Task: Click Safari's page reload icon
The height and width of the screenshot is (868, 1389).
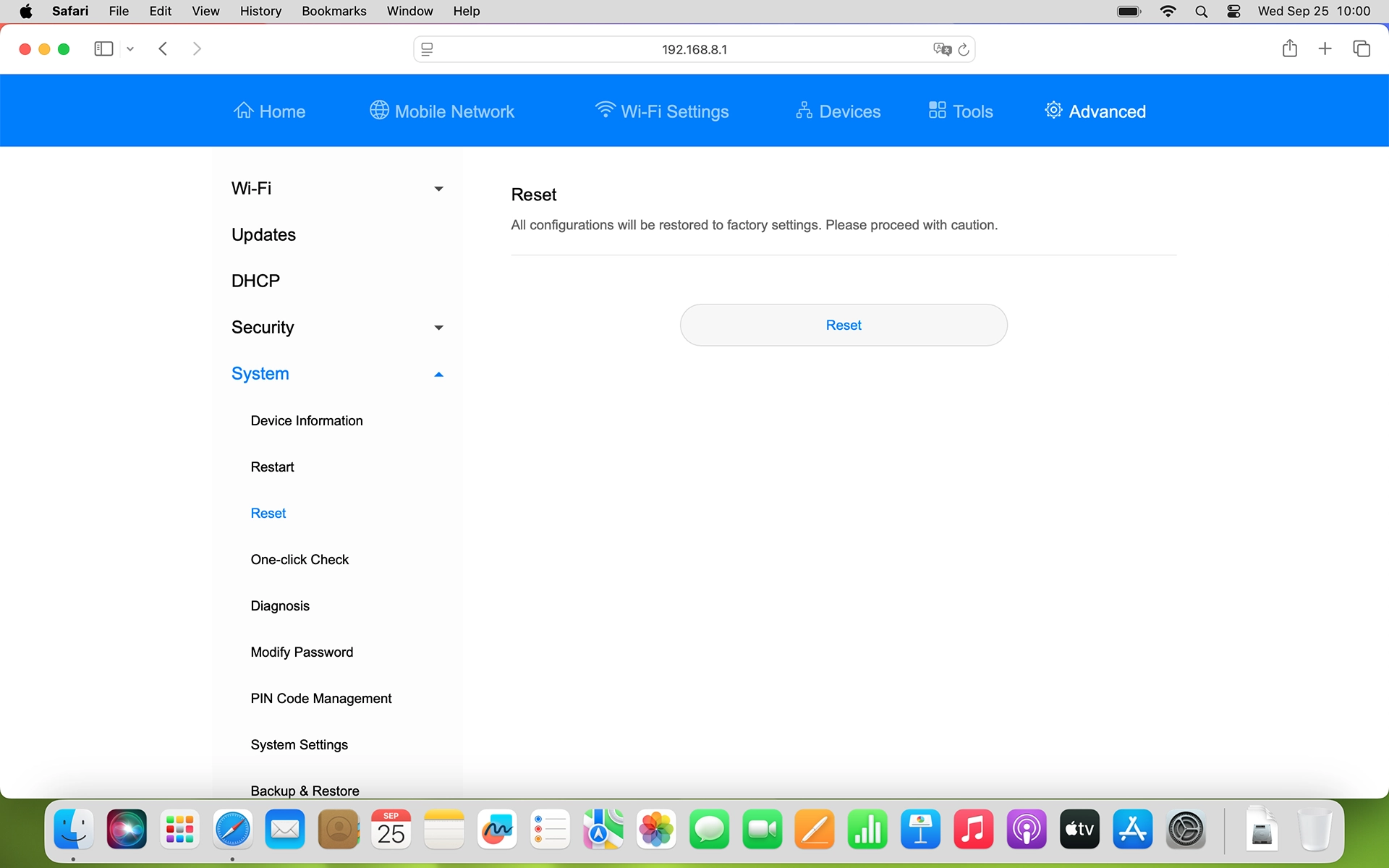Action: point(964,49)
